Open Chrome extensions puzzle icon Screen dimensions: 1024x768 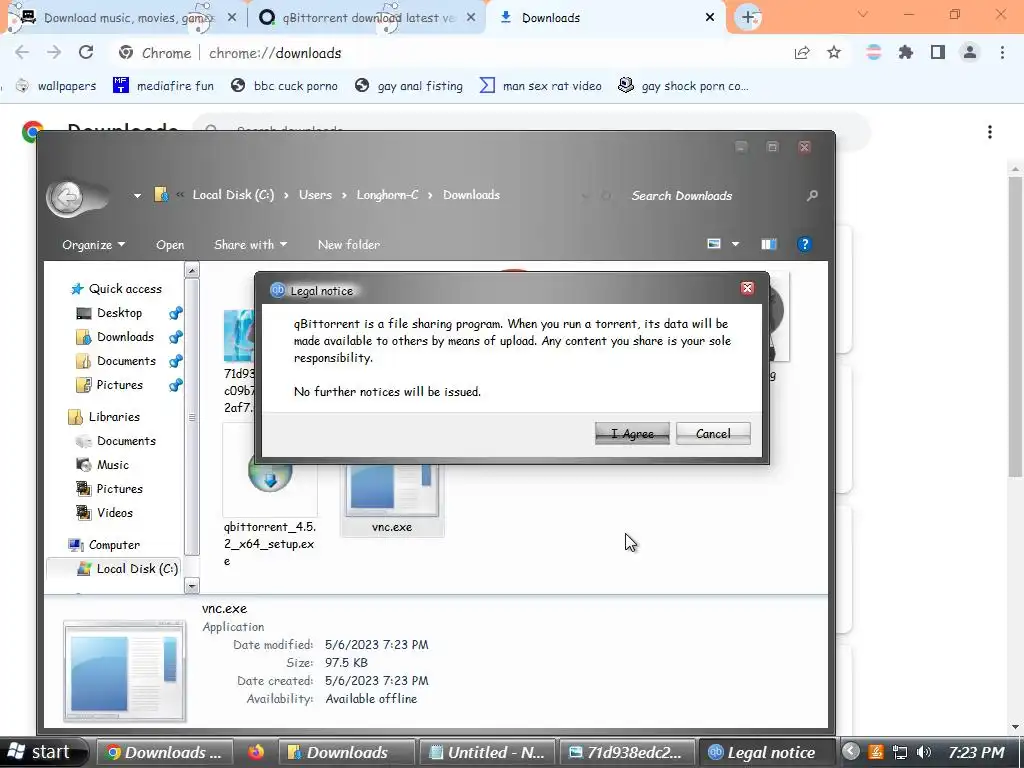pos(905,52)
